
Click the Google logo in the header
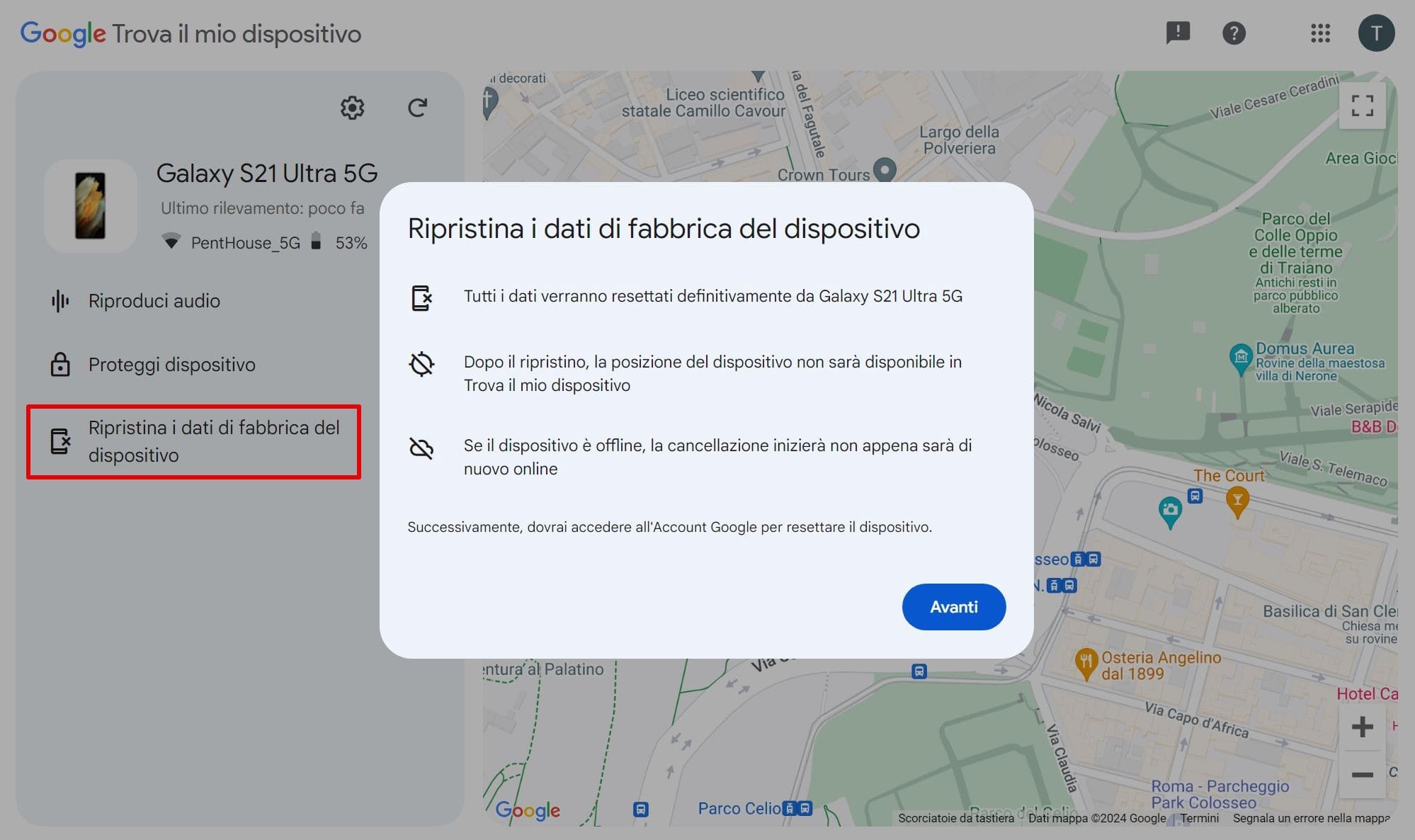[x=63, y=33]
